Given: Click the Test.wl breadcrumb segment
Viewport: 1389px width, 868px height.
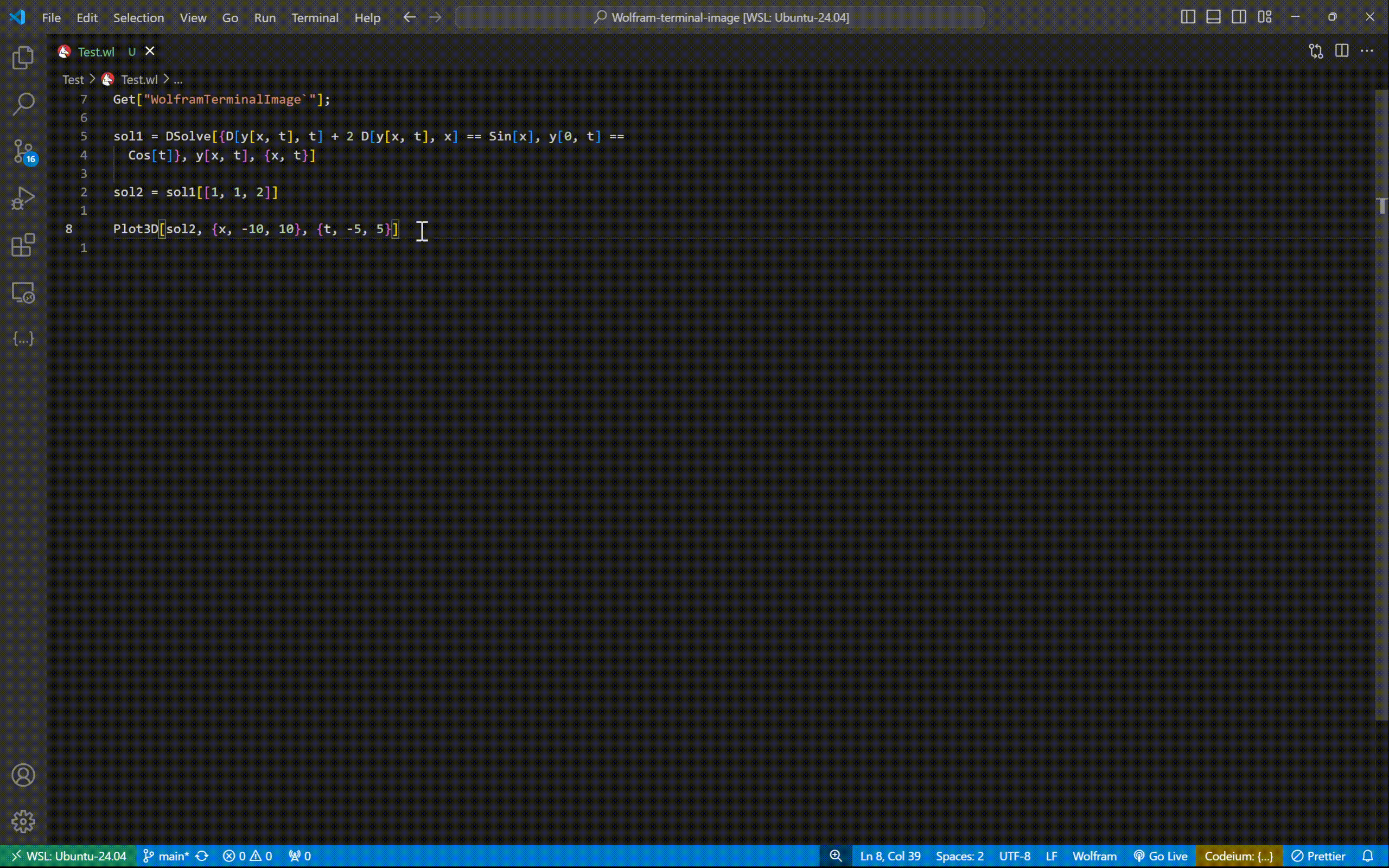Looking at the screenshot, I should (x=139, y=79).
